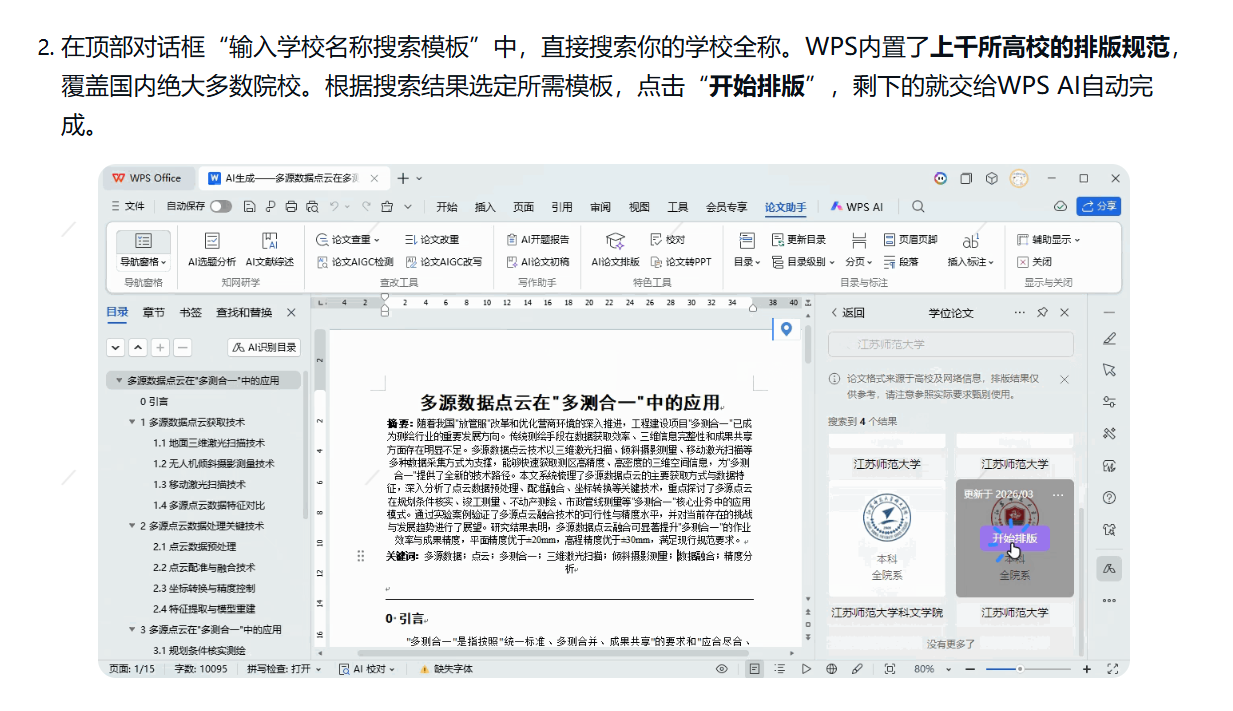
Task: Click the pin icon in 学位论文 panel
Action: pos(1042,312)
